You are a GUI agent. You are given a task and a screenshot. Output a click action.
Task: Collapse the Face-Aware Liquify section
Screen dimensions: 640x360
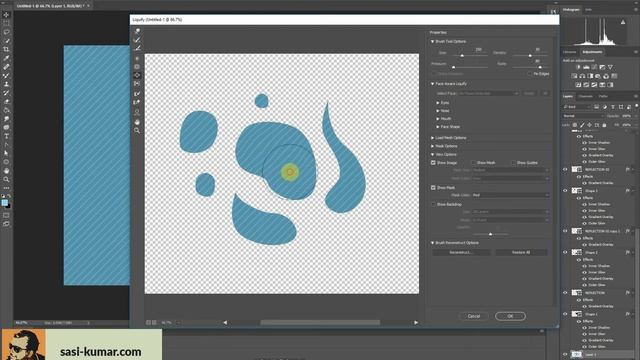[432, 84]
